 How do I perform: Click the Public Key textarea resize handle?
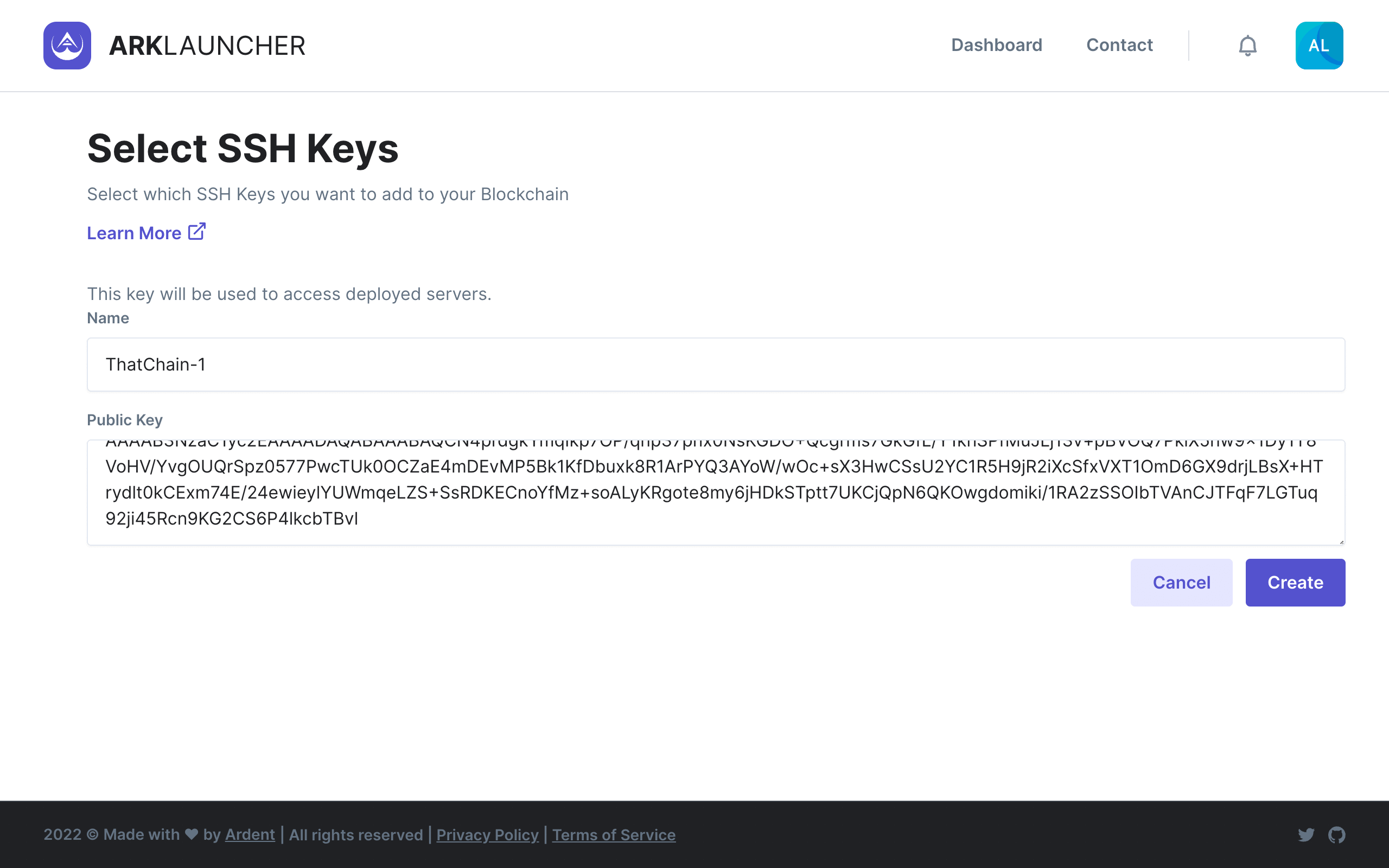click(1341, 541)
